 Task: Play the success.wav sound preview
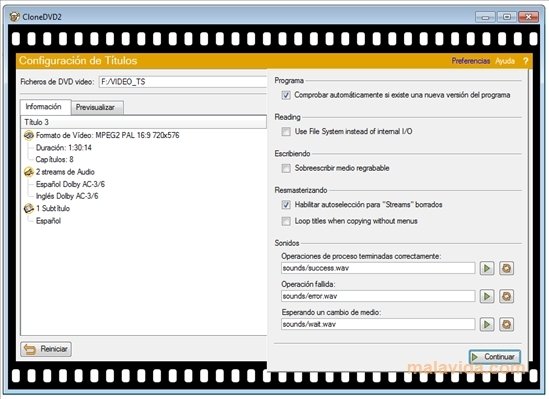coord(487,268)
